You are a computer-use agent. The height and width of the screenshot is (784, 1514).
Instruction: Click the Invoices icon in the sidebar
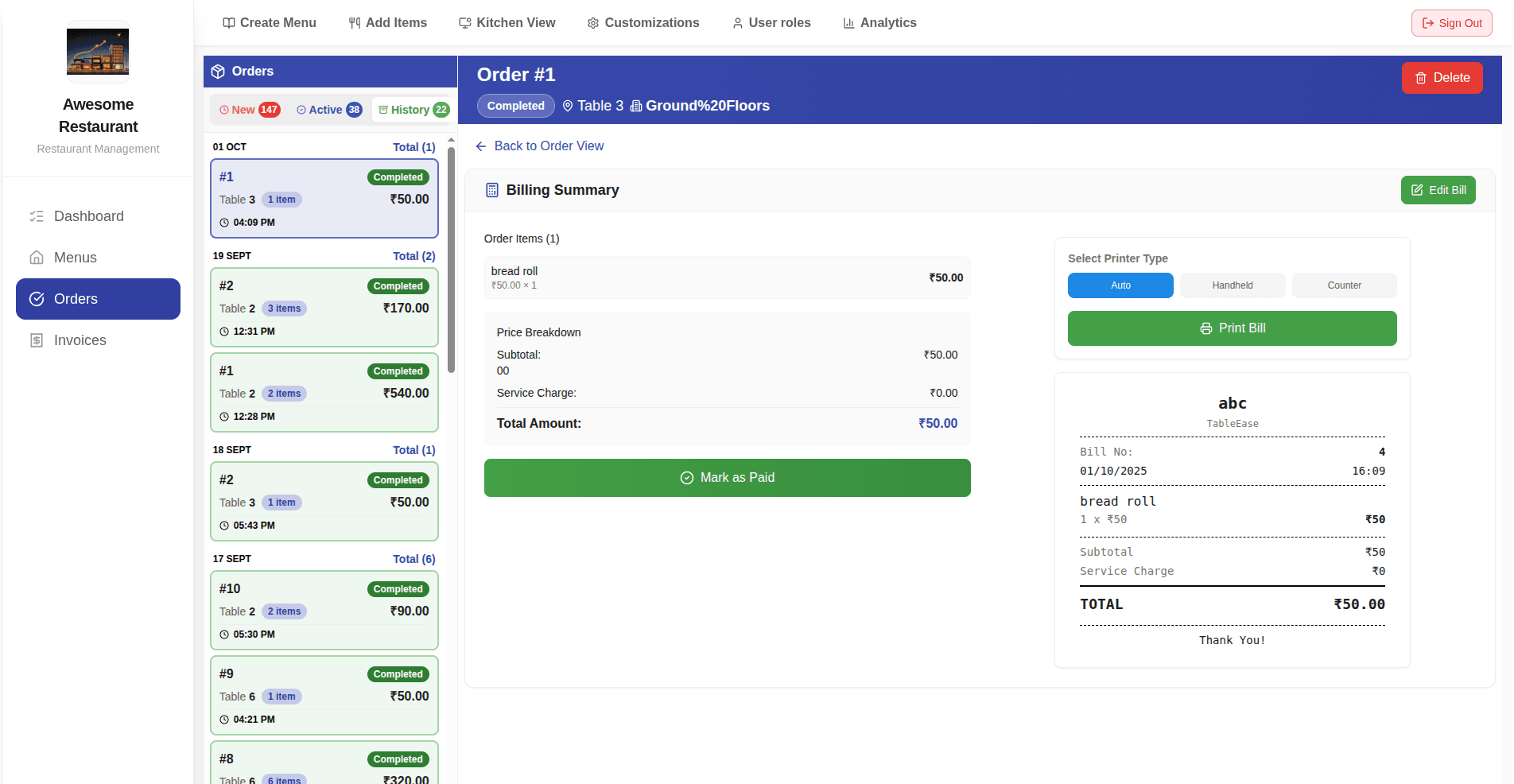click(37, 340)
